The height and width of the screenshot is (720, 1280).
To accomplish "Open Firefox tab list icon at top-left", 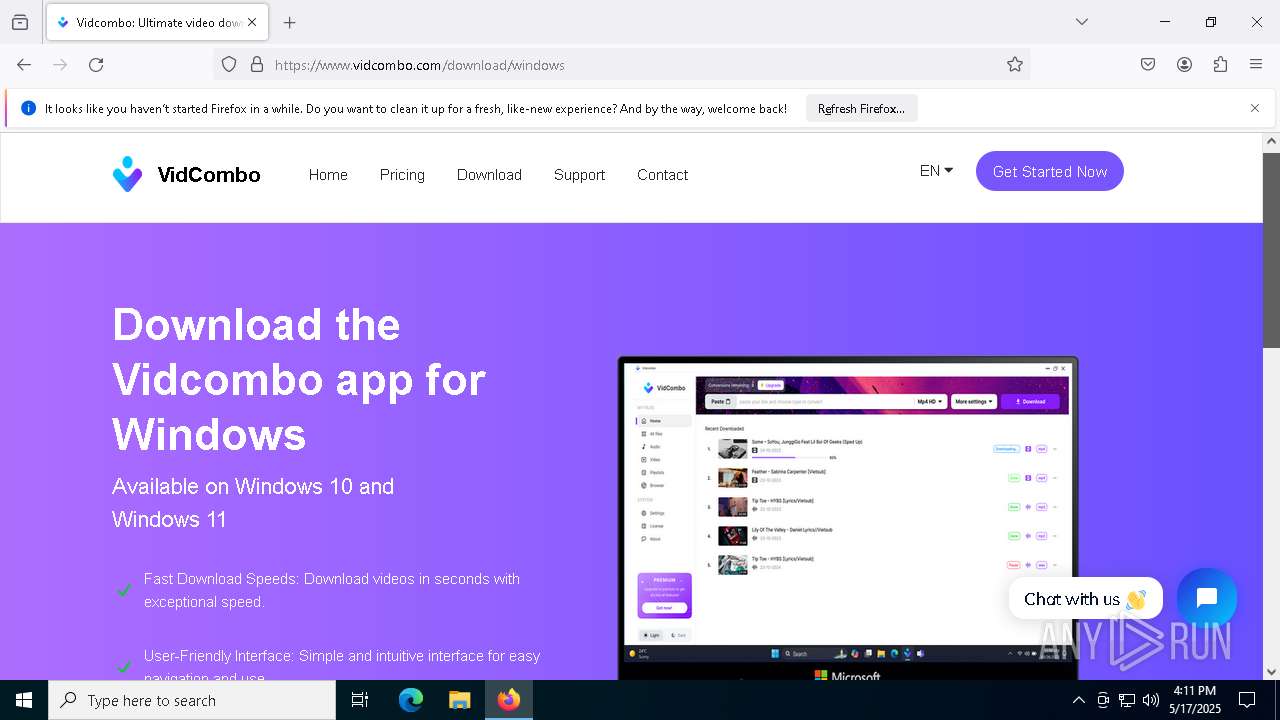I will pyautogui.click(x=20, y=22).
